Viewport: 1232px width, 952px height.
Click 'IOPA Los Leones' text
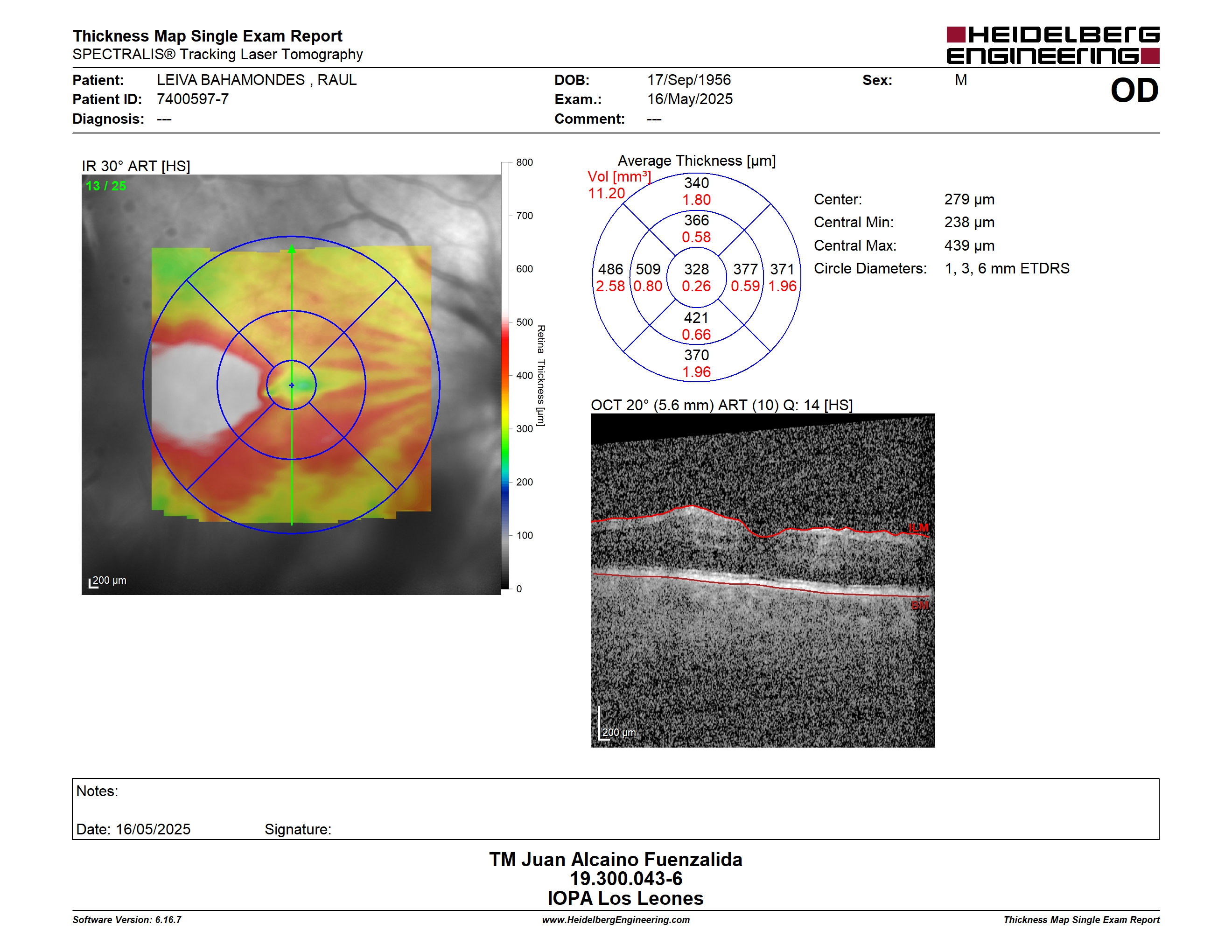pos(625,898)
